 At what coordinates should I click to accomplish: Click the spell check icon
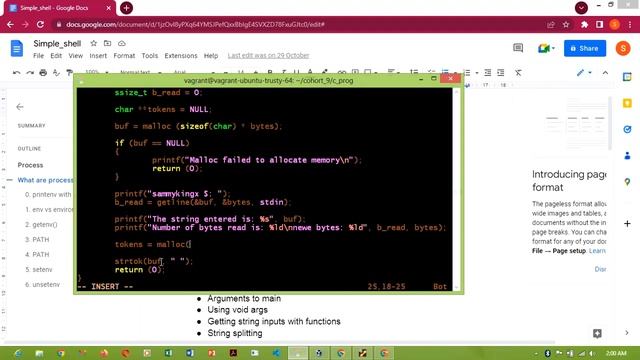tap(56, 73)
